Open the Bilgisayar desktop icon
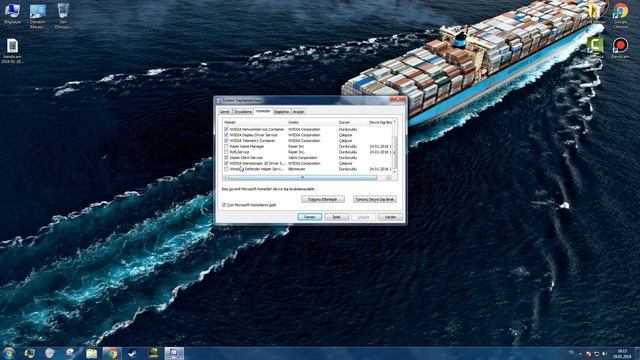 tap(12, 13)
